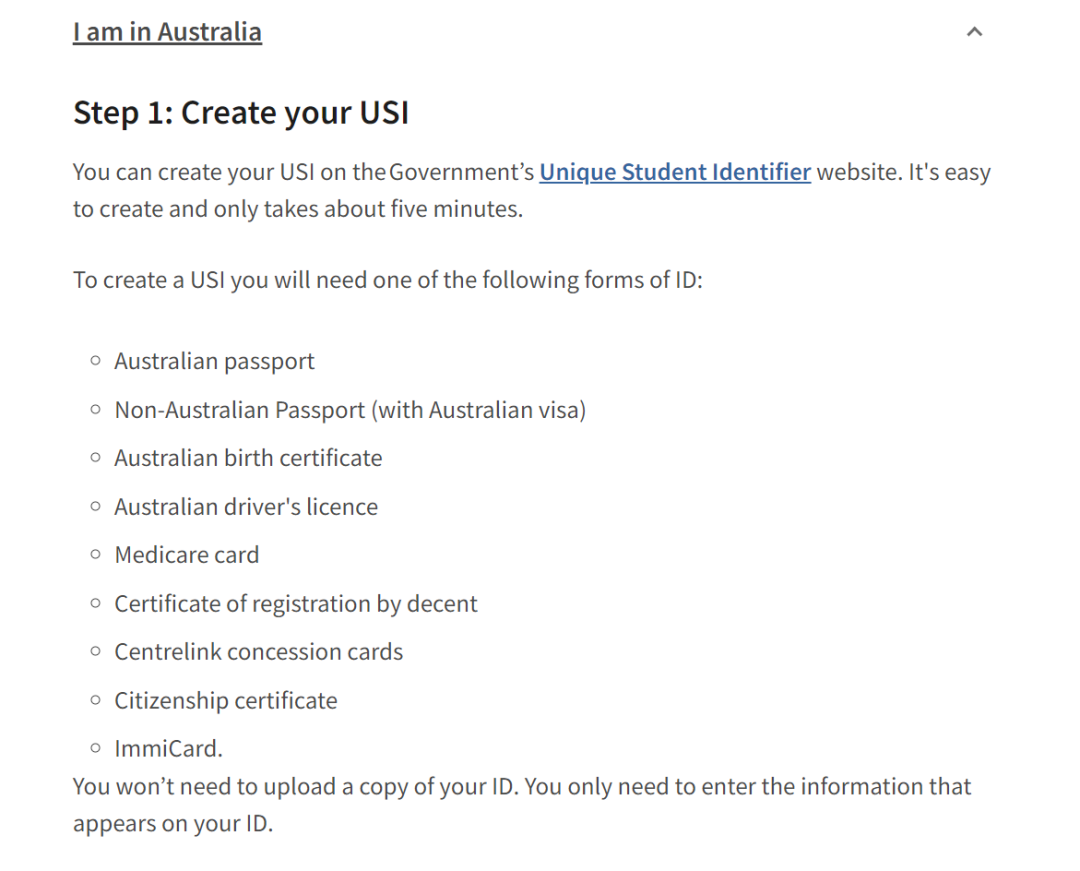Click the 'Australian driver's licence' list entry
This screenshot has height=871, width=1080.
[246, 507]
